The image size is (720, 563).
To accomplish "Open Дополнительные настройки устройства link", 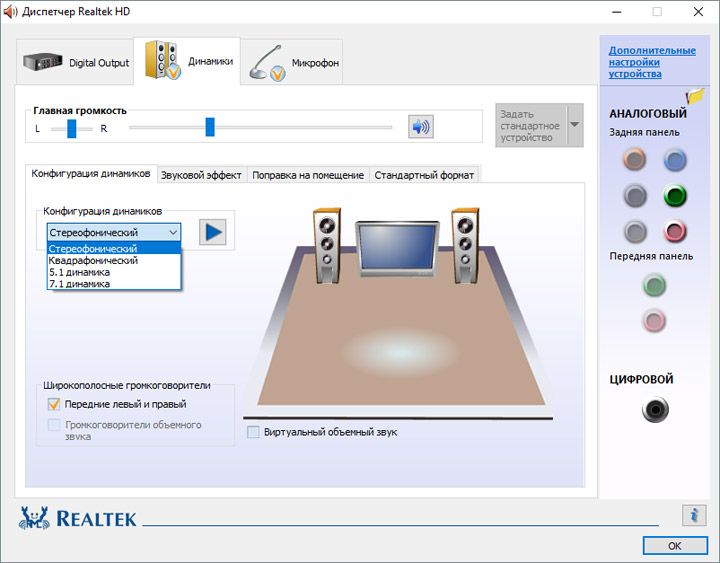I will click(x=652, y=62).
